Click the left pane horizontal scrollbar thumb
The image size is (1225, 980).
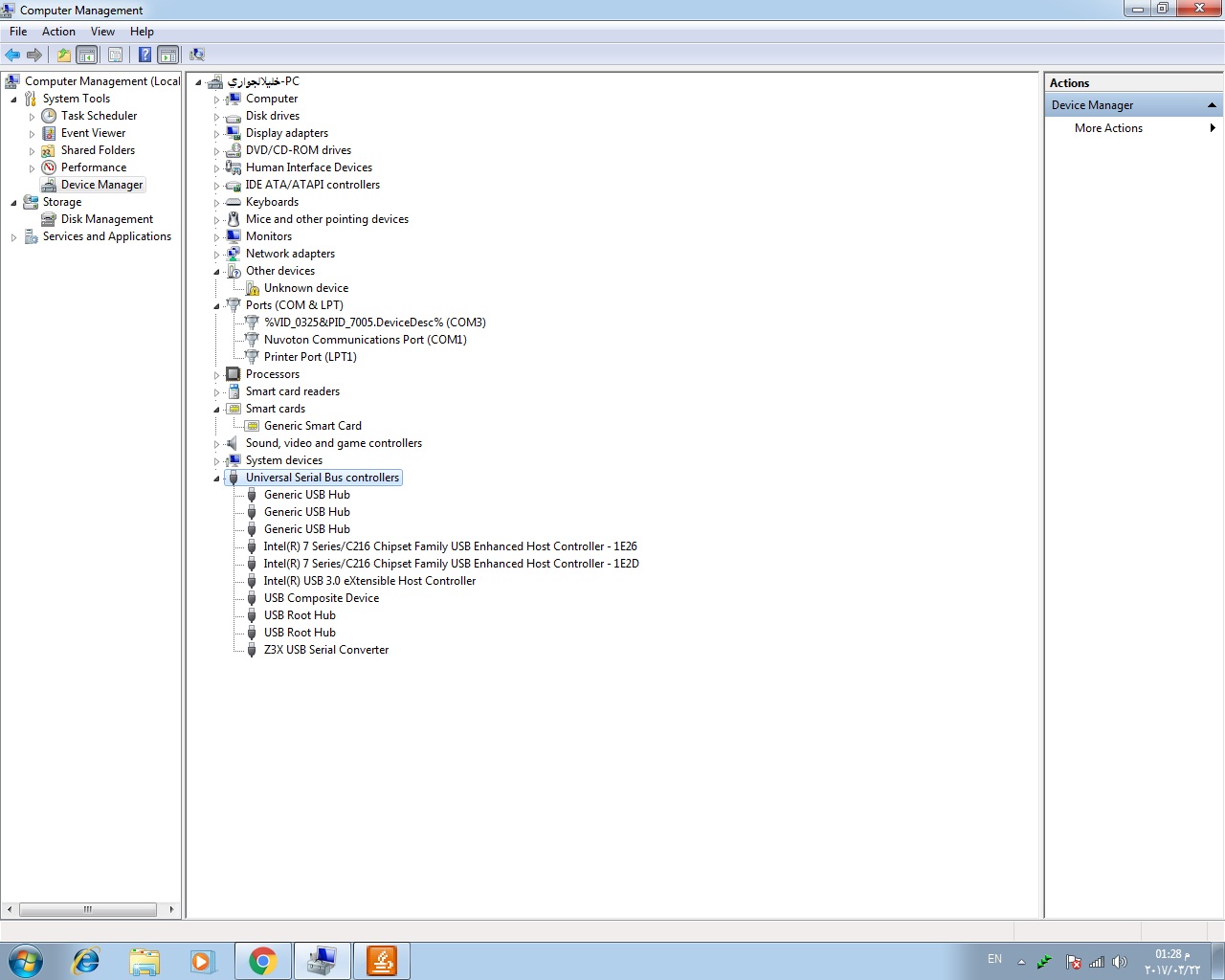pyautogui.click(x=87, y=909)
